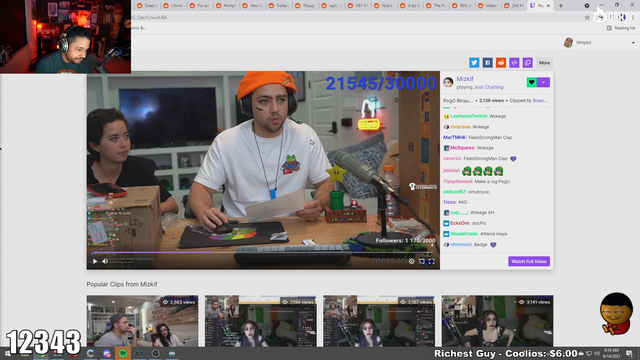Open clip player settings gear
Screen dimensions: 640x360
pyautogui.click(x=411, y=261)
